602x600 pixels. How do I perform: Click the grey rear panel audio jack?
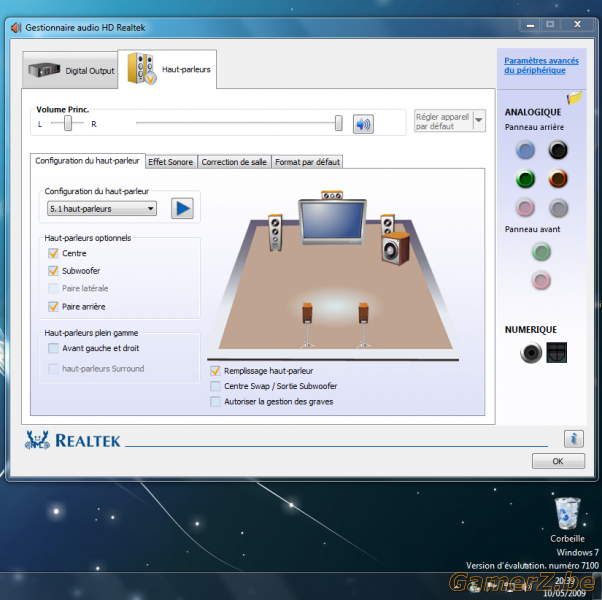(558, 208)
